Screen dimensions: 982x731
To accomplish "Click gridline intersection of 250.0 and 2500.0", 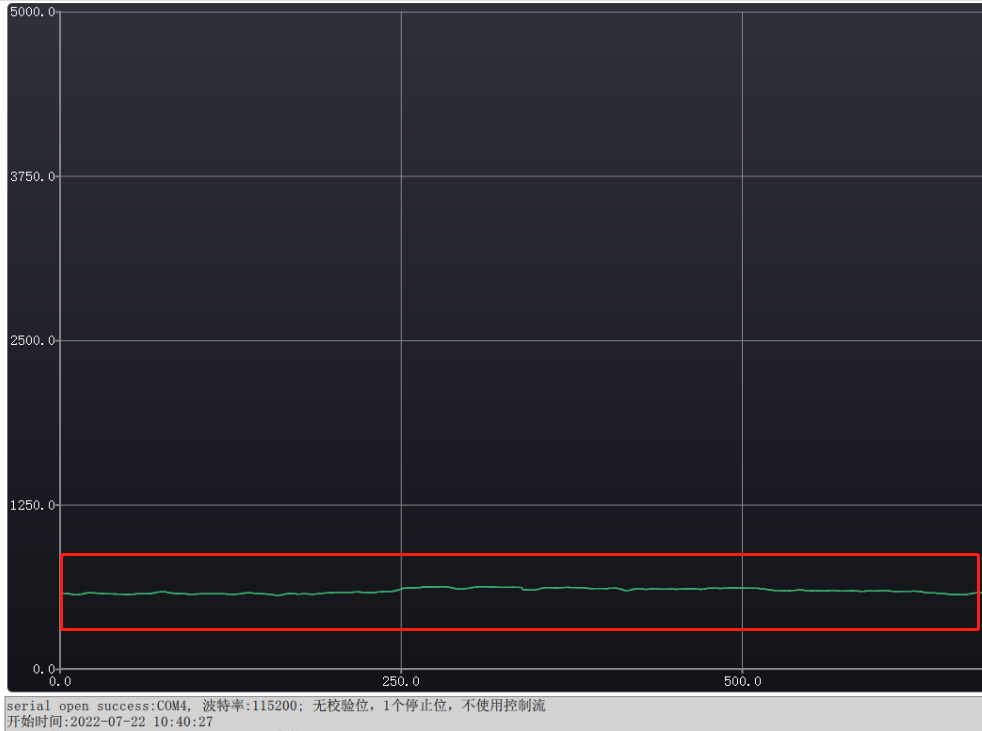I will coord(401,341).
